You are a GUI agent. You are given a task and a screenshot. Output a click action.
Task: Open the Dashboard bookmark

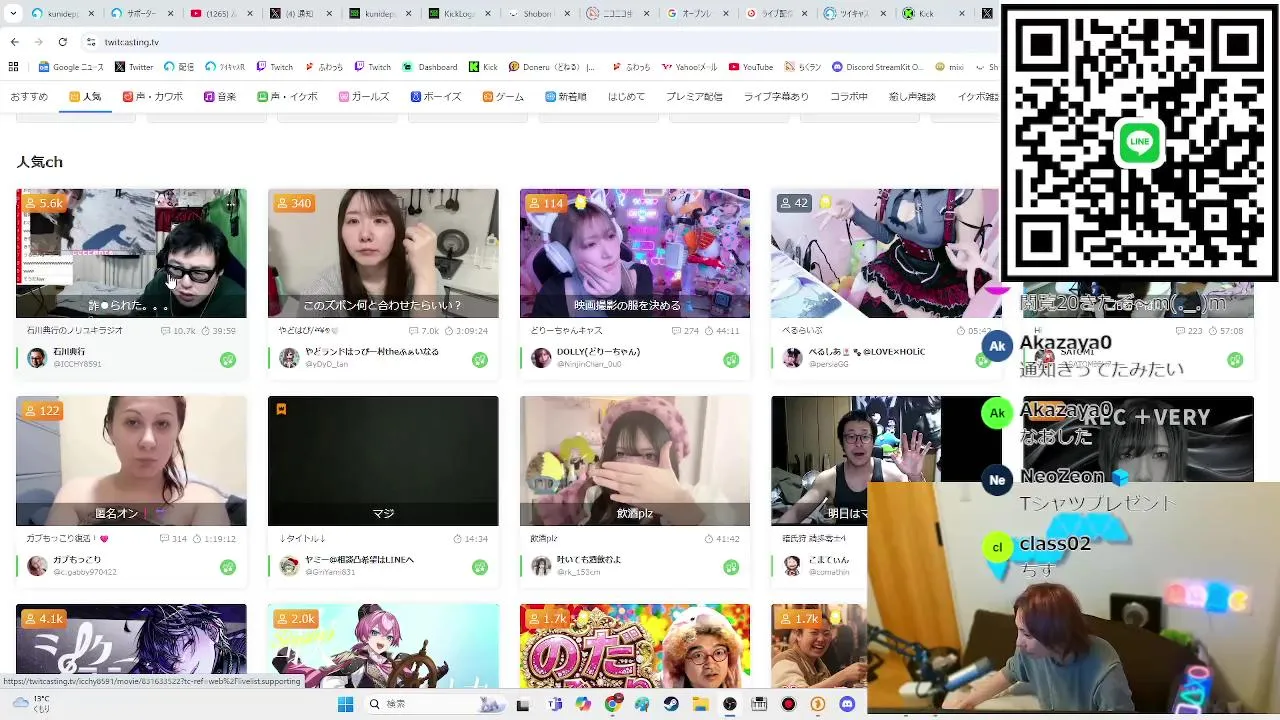(430, 67)
